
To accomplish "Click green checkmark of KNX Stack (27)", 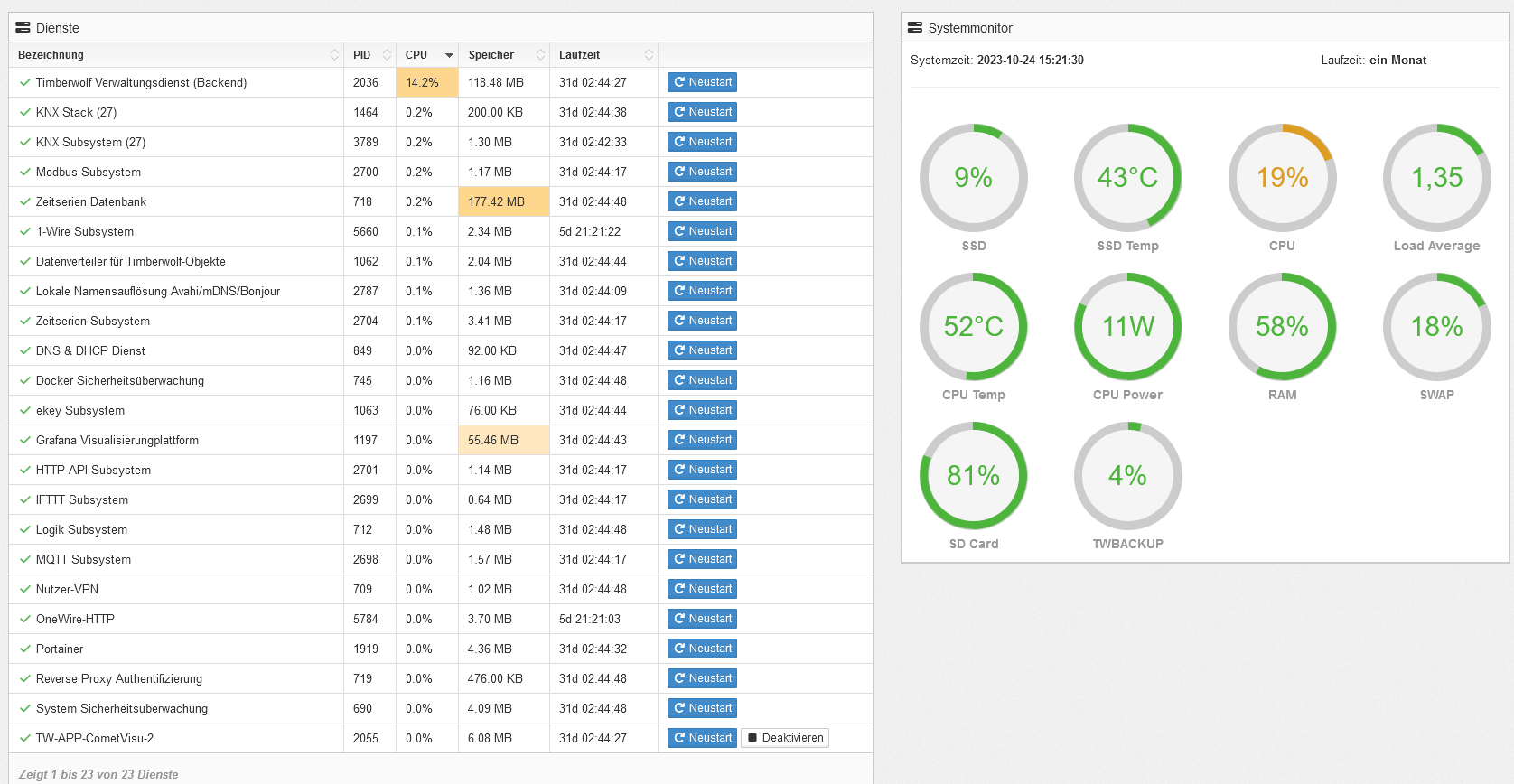I will click(25, 112).
